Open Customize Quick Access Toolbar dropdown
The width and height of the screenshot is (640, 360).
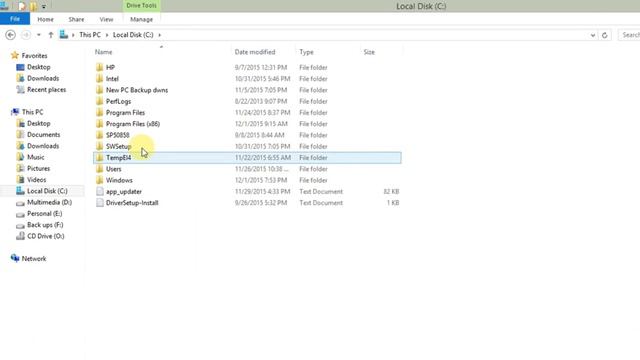point(44,7)
